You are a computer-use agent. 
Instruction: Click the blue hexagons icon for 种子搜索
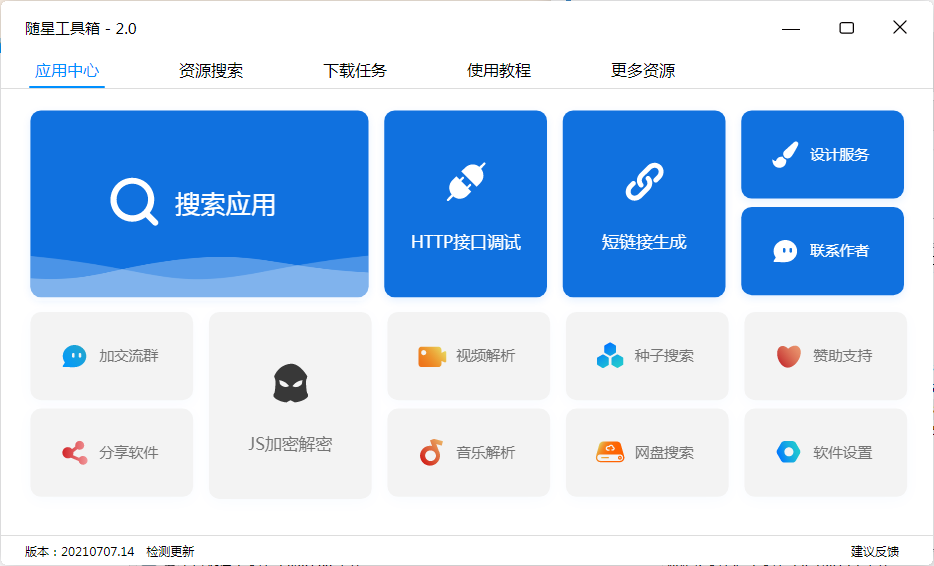(610, 356)
